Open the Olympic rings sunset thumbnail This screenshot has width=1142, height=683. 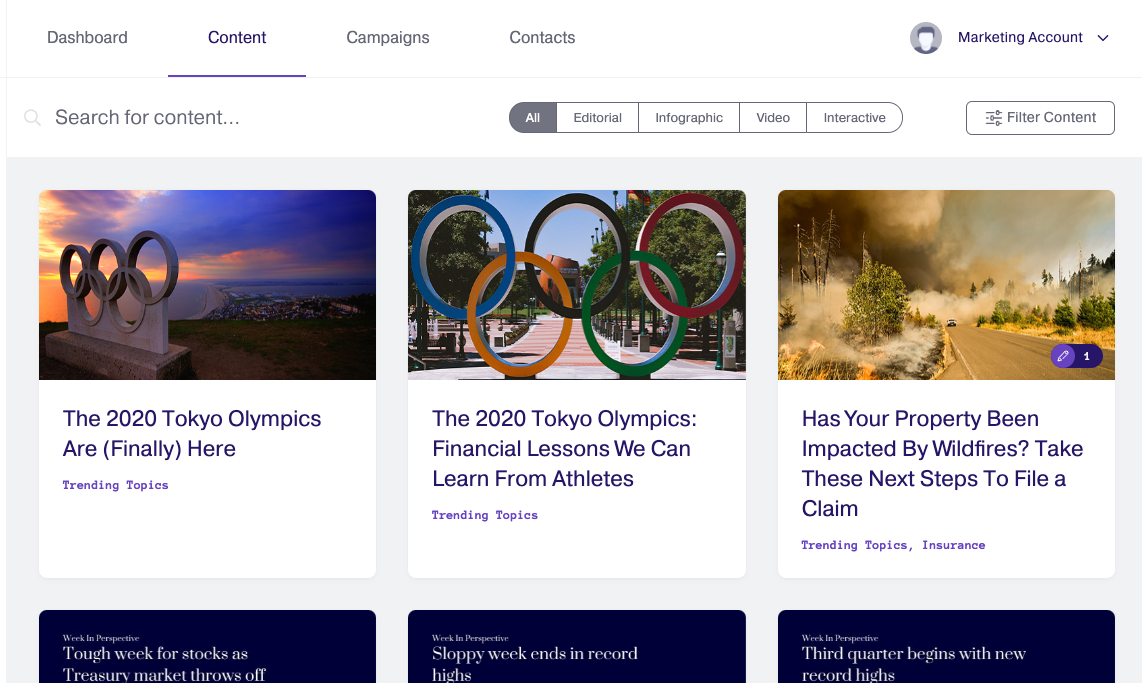[207, 285]
